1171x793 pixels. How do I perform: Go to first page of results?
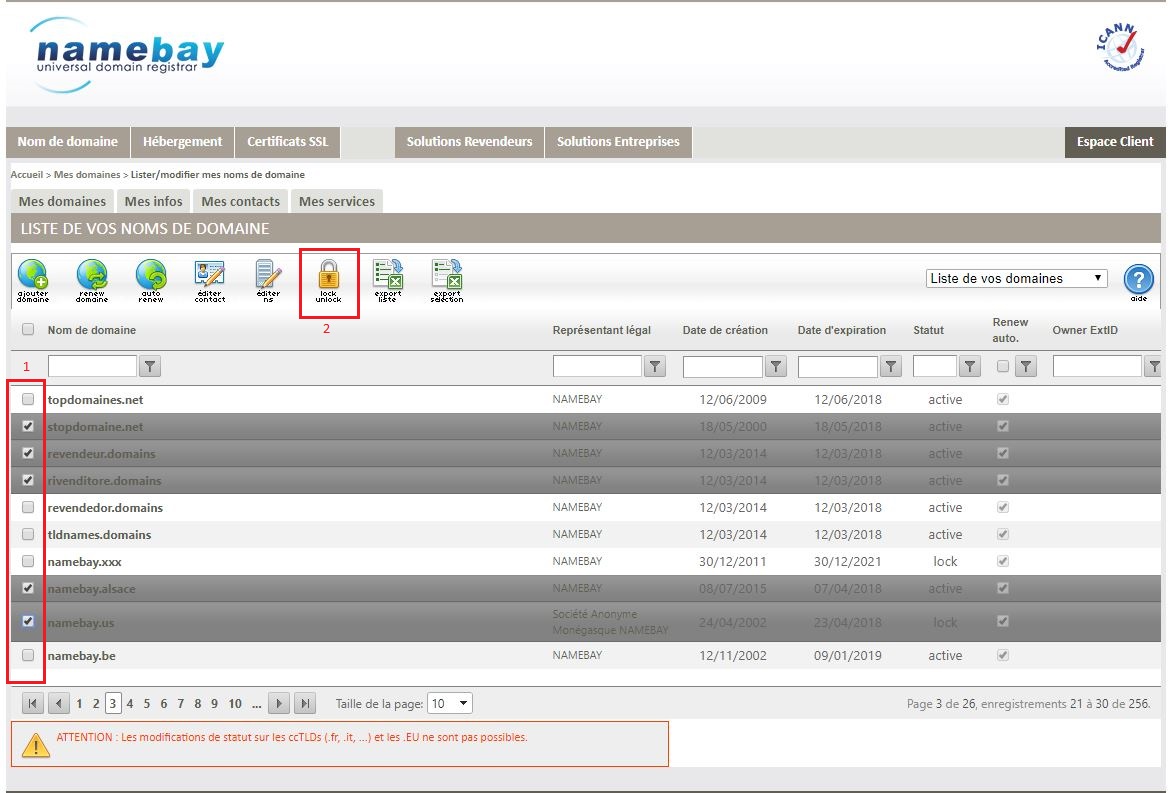point(33,703)
